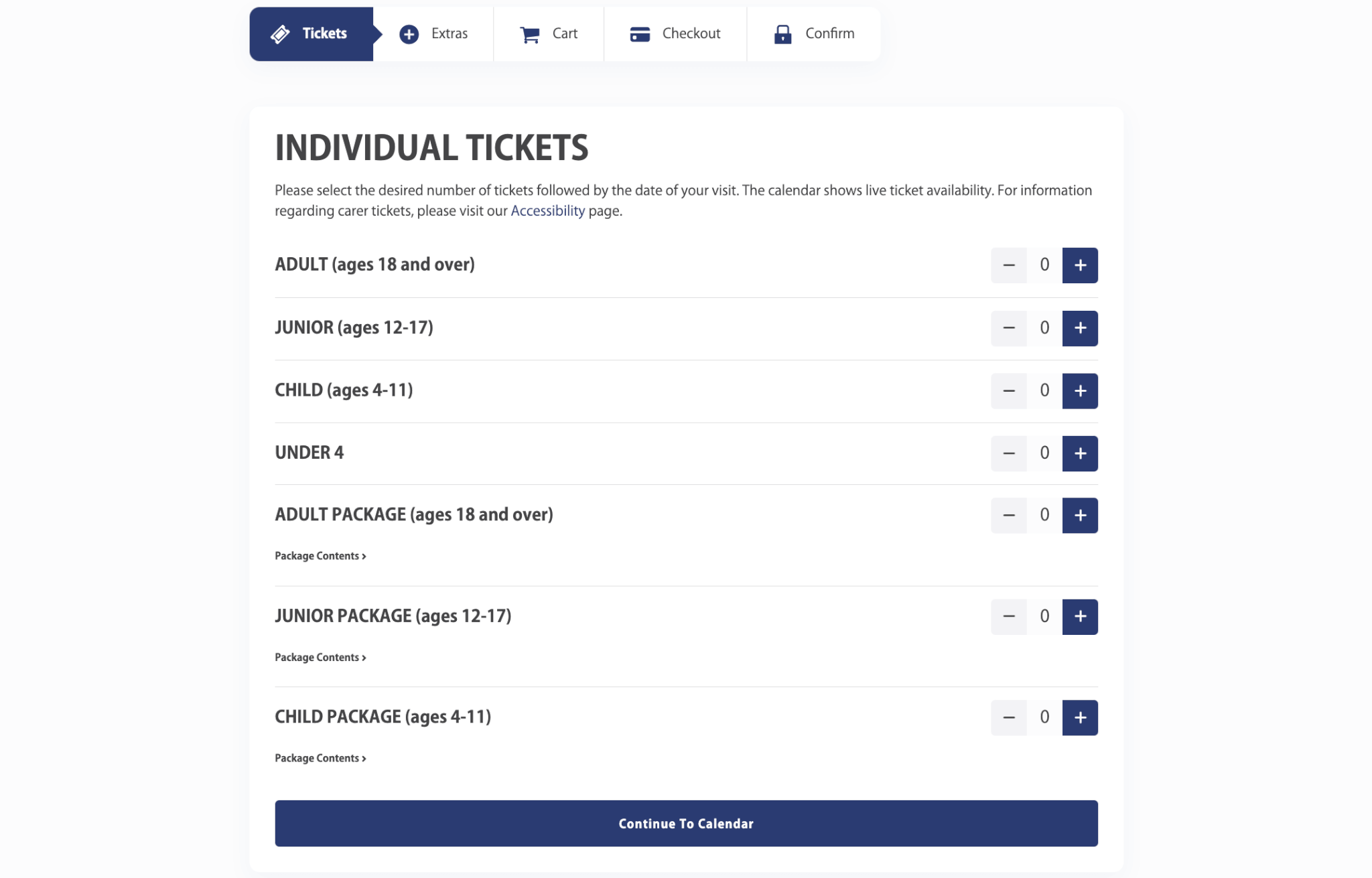Expand Package Contents under ADULT PACKAGE
Screen dimensions: 1372x878
[320, 556]
